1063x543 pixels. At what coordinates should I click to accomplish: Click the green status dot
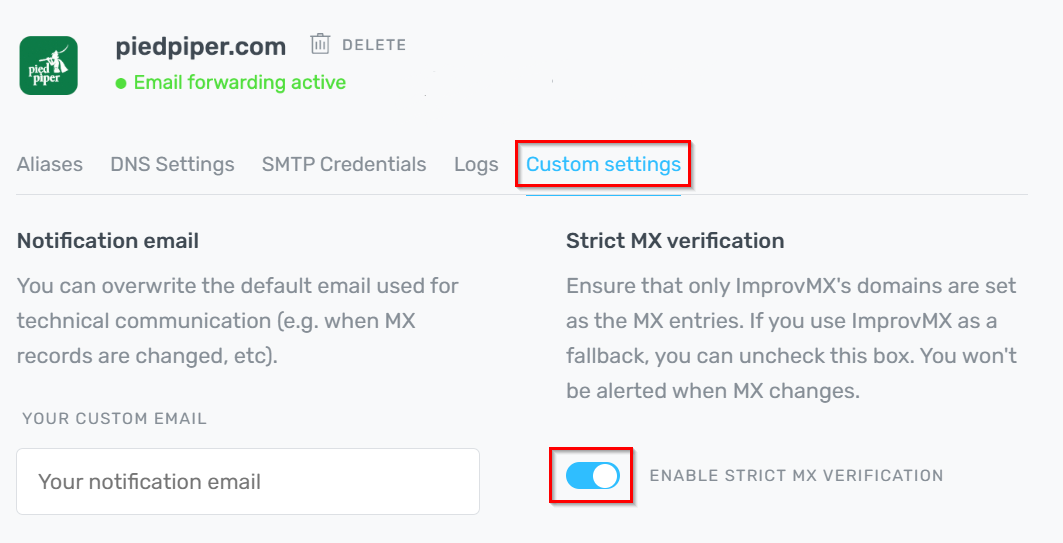[121, 83]
